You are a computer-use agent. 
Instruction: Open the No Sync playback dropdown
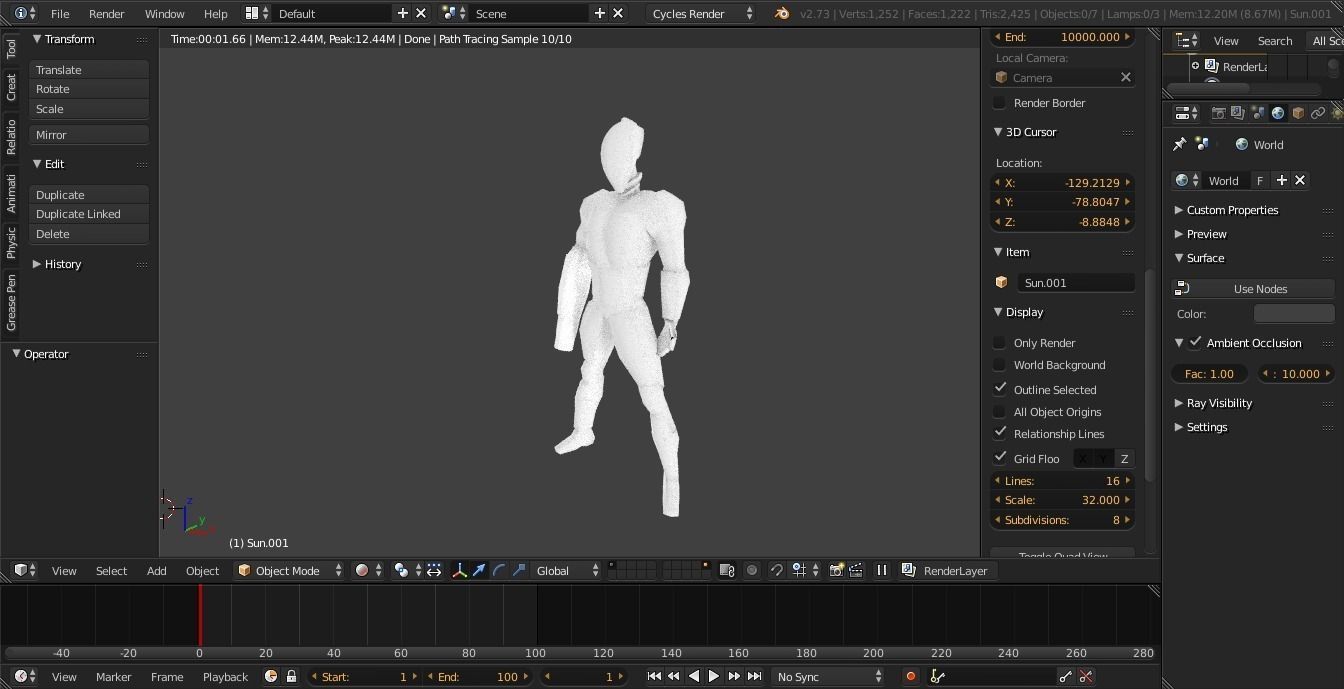(x=828, y=676)
